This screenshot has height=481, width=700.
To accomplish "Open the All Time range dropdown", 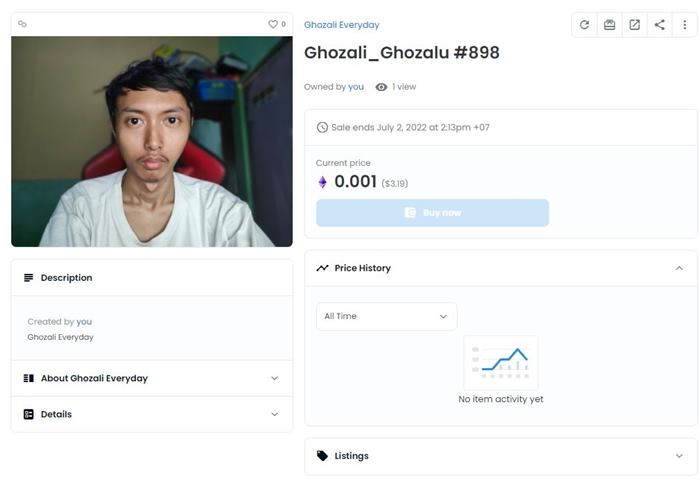I will 386,316.
